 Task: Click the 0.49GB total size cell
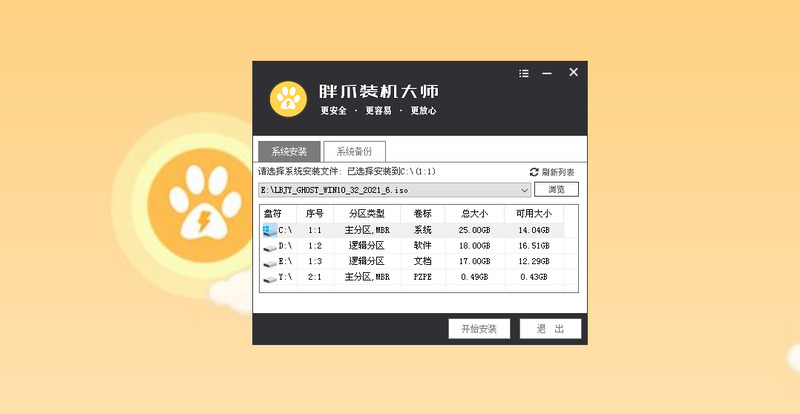point(474,277)
